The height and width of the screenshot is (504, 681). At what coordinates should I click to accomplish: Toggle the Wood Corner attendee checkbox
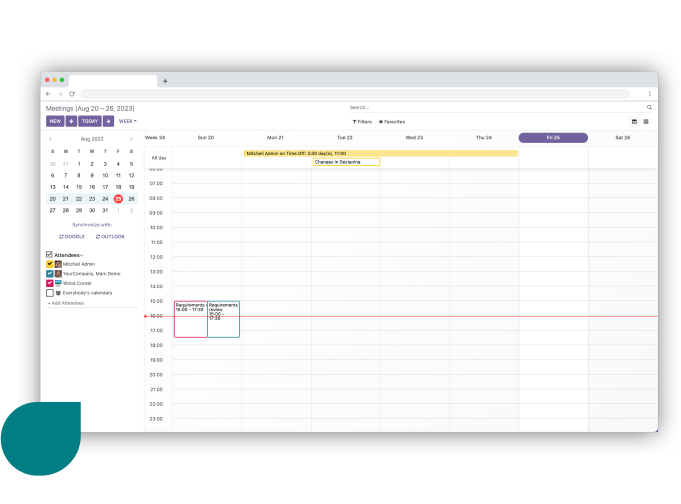point(50,283)
